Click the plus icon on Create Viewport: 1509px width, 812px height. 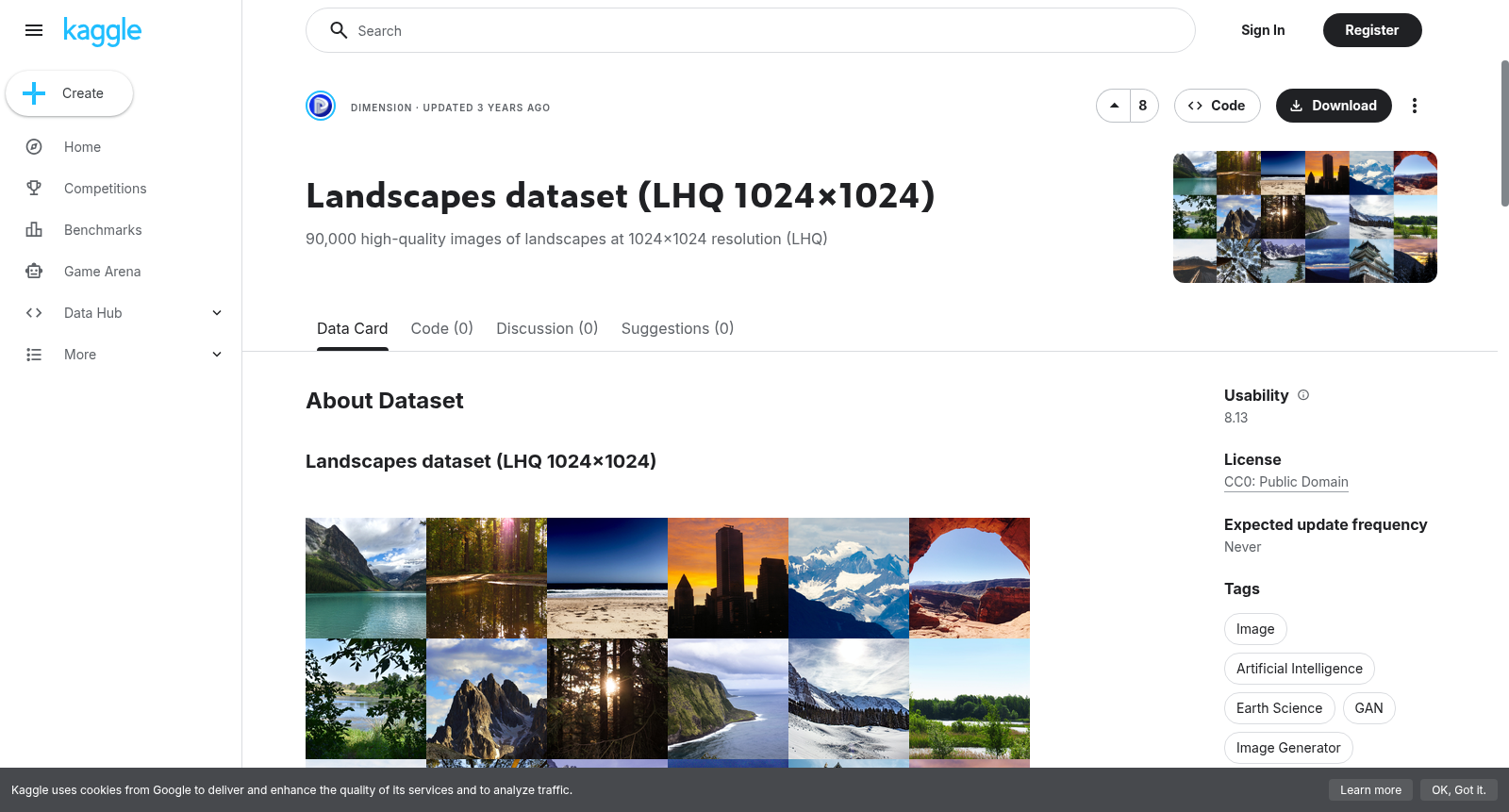[34, 93]
